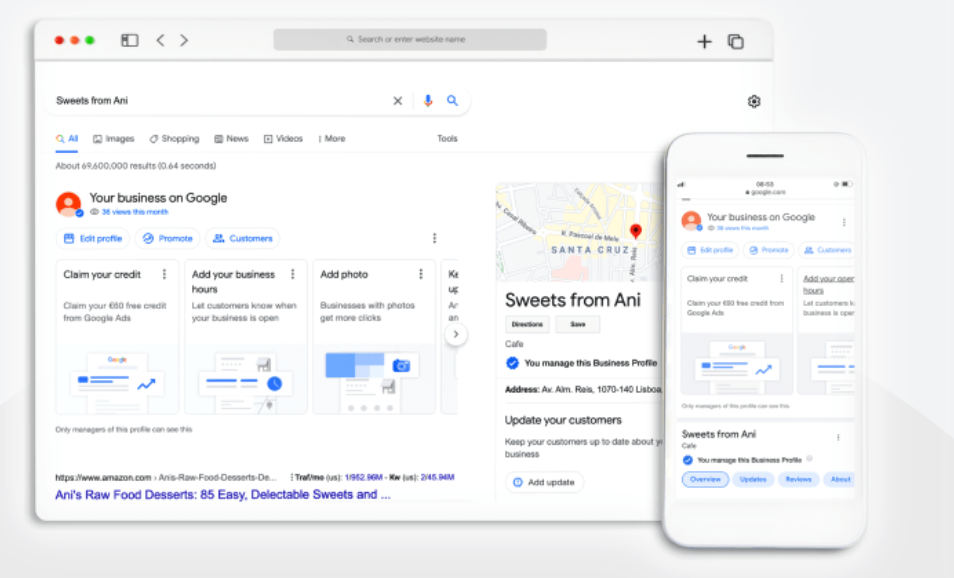954x578 pixels.
Task: Click the microphone voice search icon
Action: pos(428,101)
